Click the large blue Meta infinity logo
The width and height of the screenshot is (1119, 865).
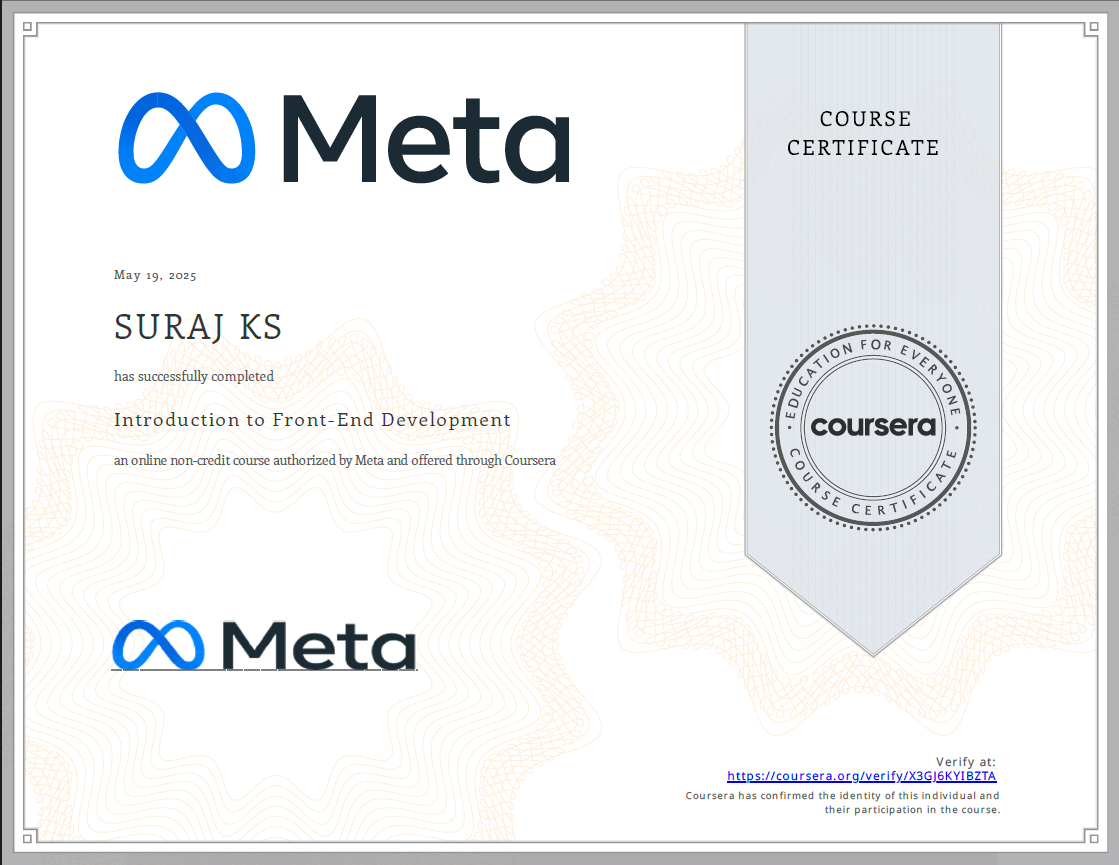click(187, 138)
